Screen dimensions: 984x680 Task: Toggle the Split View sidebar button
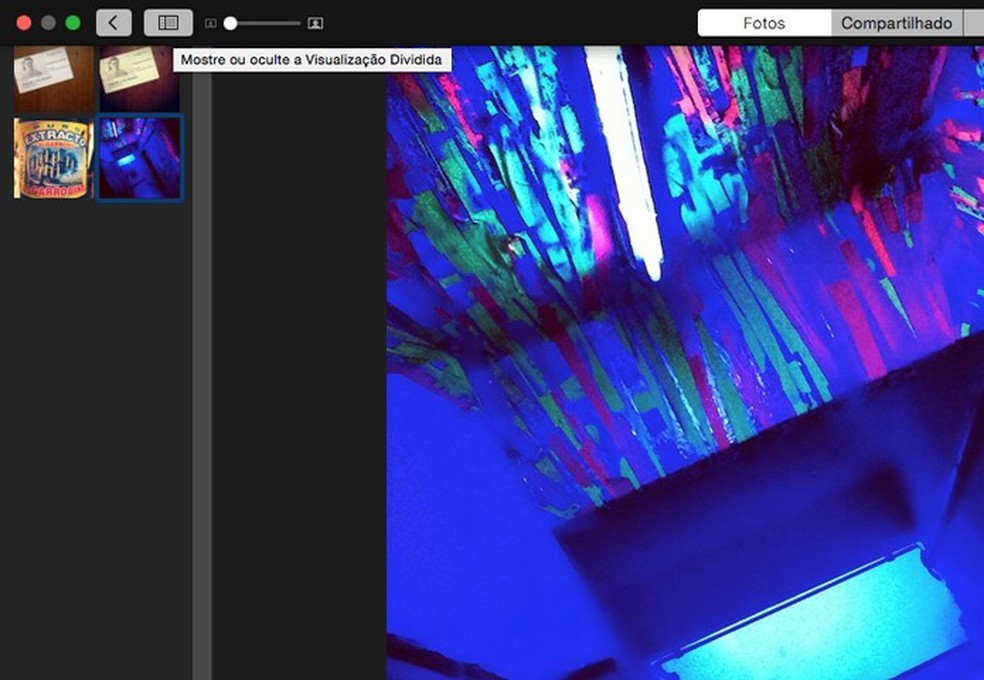click(168, 23)
